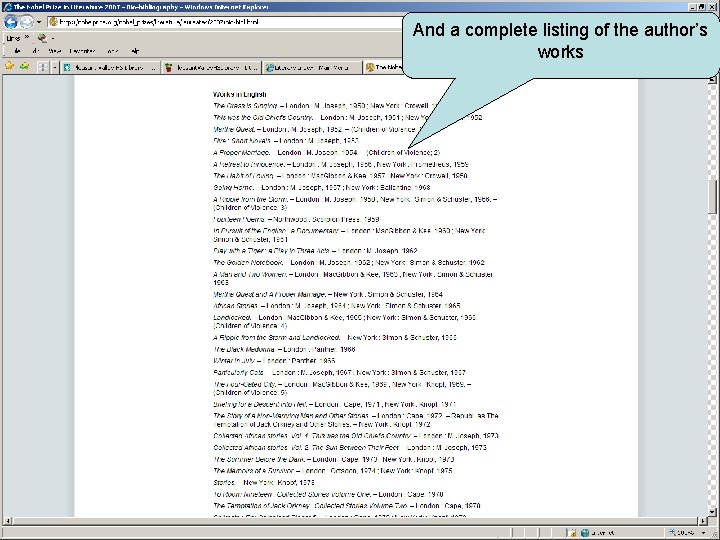This screenshot has width=720, height=540.
Task: Click the security lock icon in status bar
Action: click(x=572, y=533)
